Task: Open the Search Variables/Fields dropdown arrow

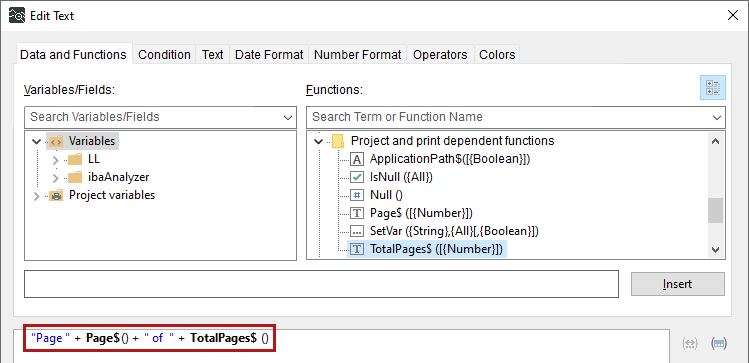Action: tap(288, 117)
